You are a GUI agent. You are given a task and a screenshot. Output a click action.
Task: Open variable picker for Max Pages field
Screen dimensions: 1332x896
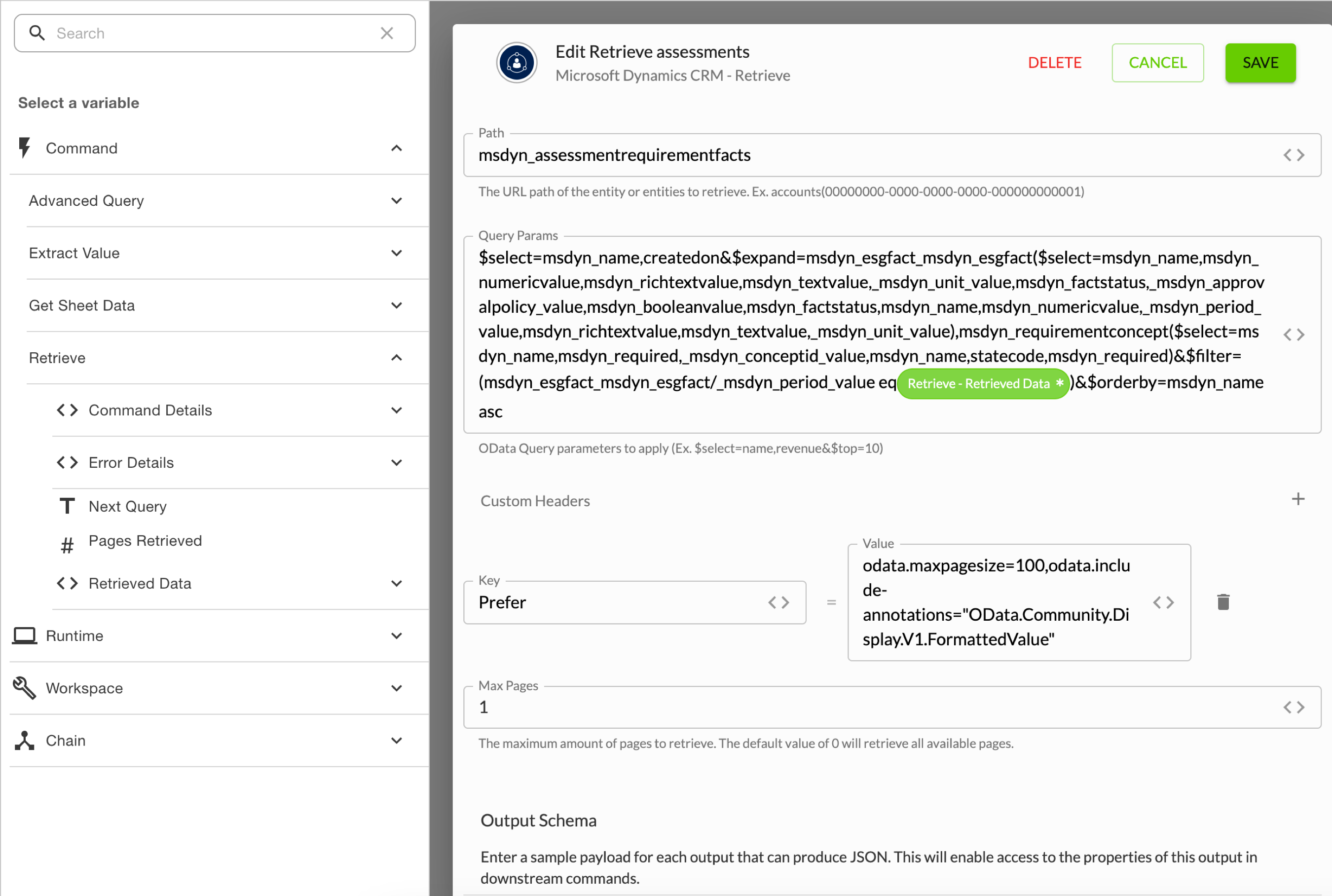1294,708
